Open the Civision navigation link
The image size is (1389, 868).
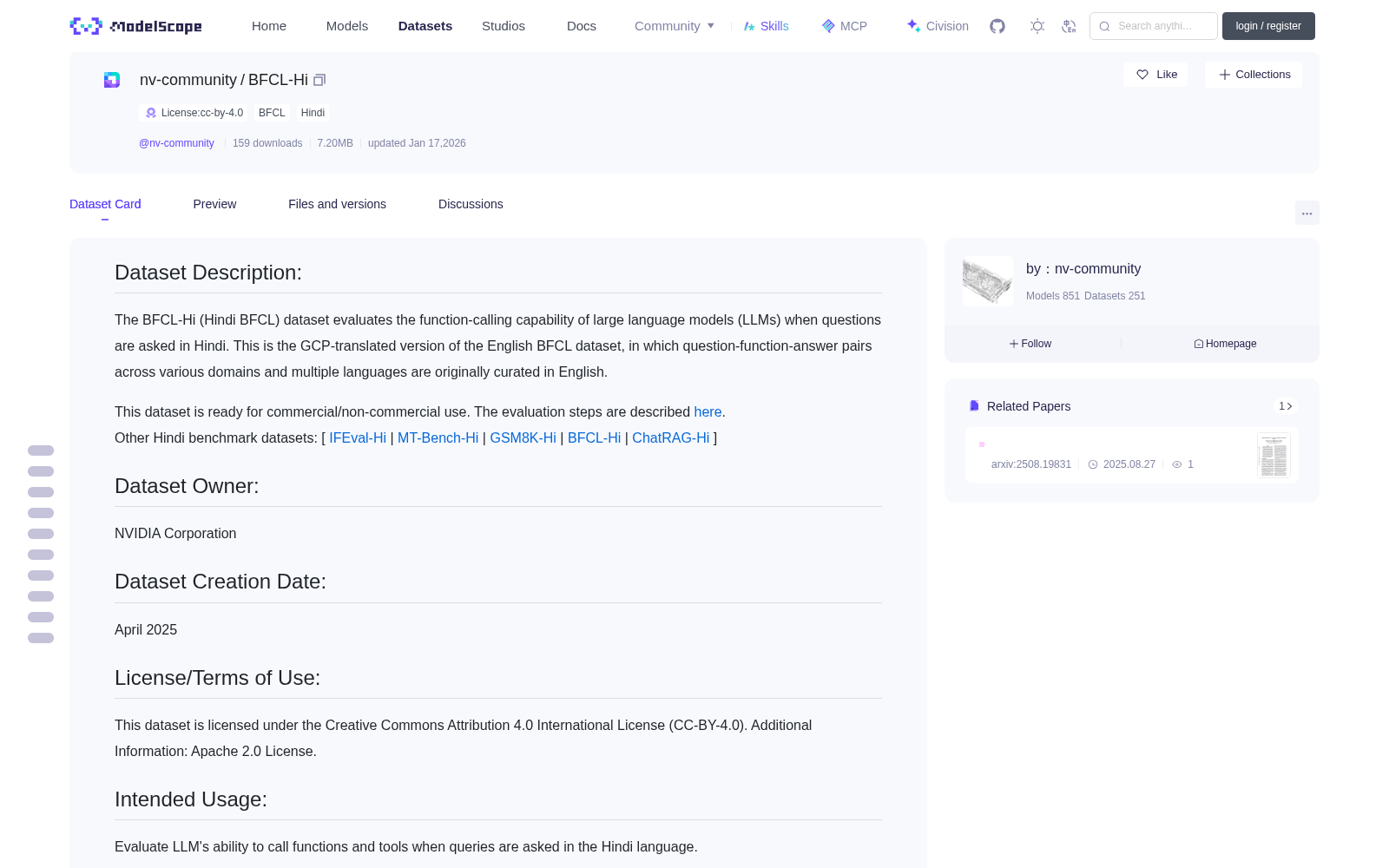click(x=938, y=26)
